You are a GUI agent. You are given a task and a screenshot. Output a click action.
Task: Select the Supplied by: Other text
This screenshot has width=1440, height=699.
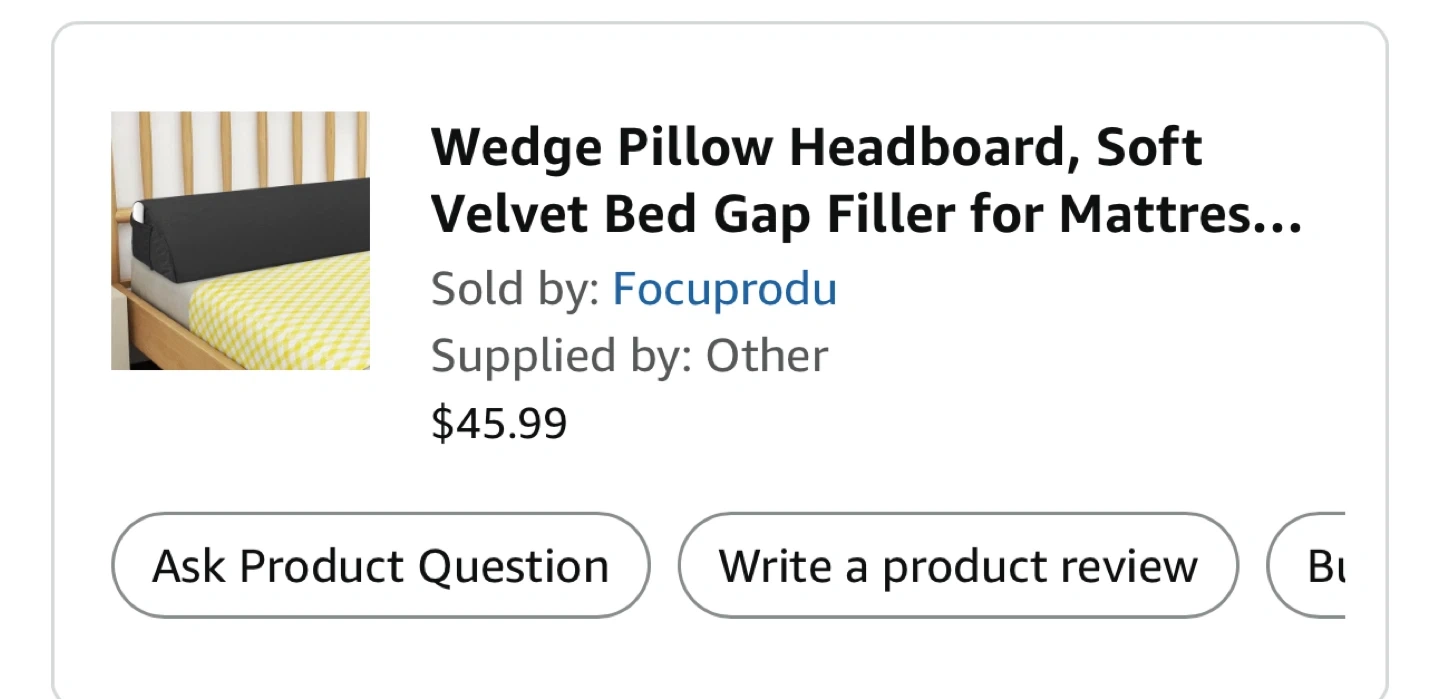(x=629, y=356)
